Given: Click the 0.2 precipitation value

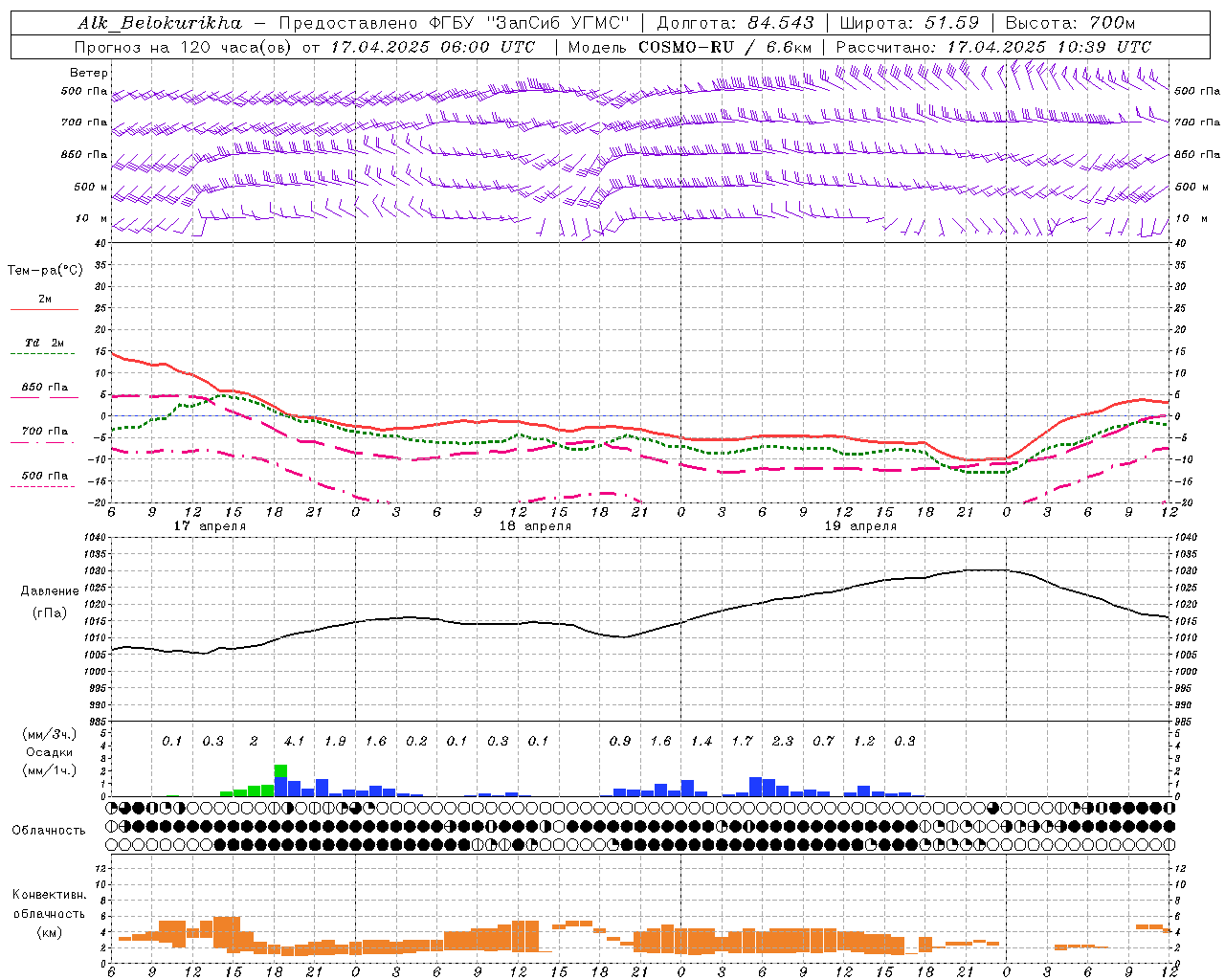Looking at the screenshot, I should (x=416, y=741).
